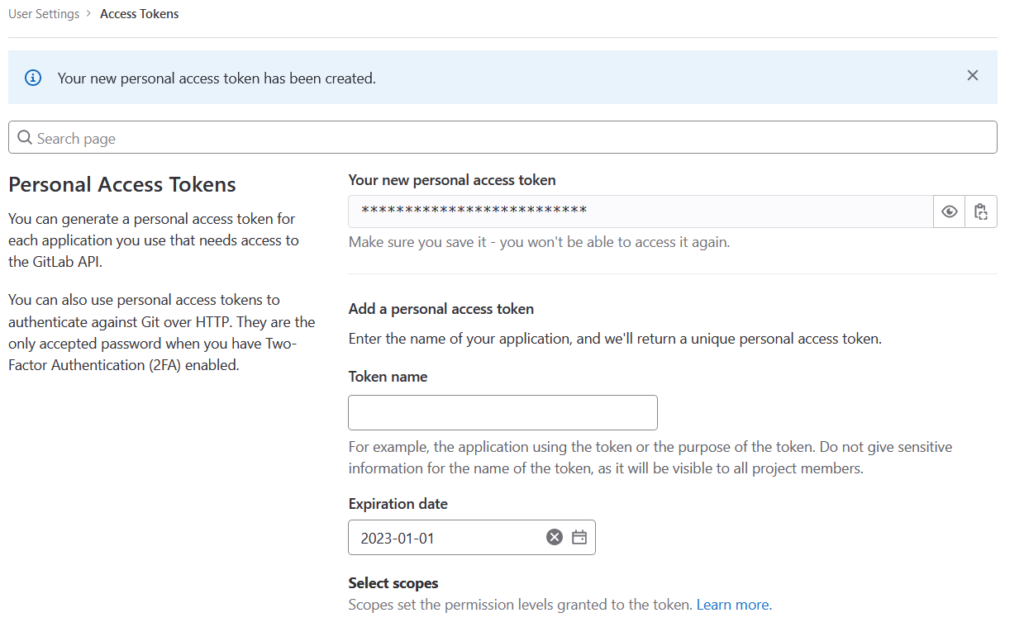Click the Expiration date field label
The height and width of the screenshot is (627, 1024).
pos(397,504)
